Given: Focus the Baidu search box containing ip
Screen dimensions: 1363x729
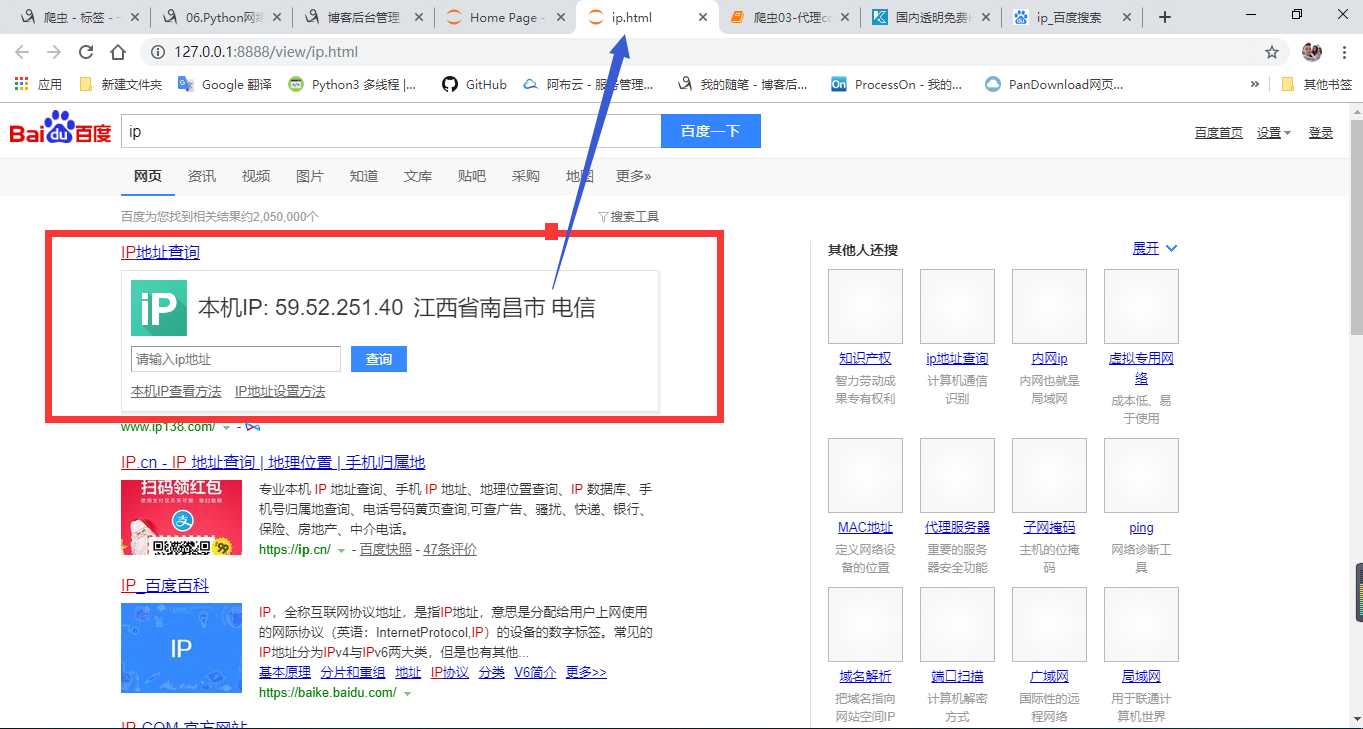Looking at the screenshot, I should tap(391, 131).
